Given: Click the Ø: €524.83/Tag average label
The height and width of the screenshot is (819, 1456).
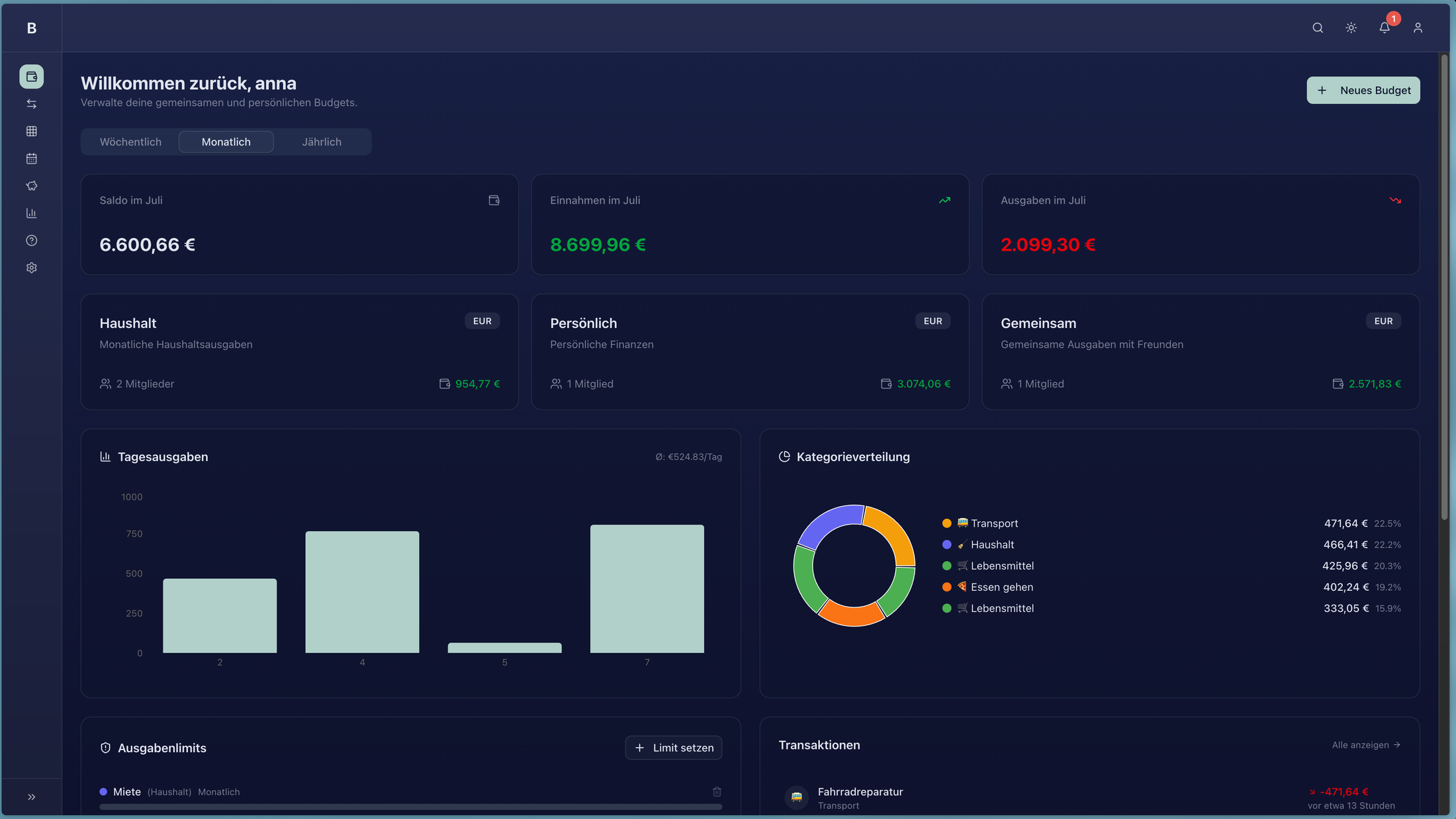Looking at the screenshot, I should [x=688, y=456].
